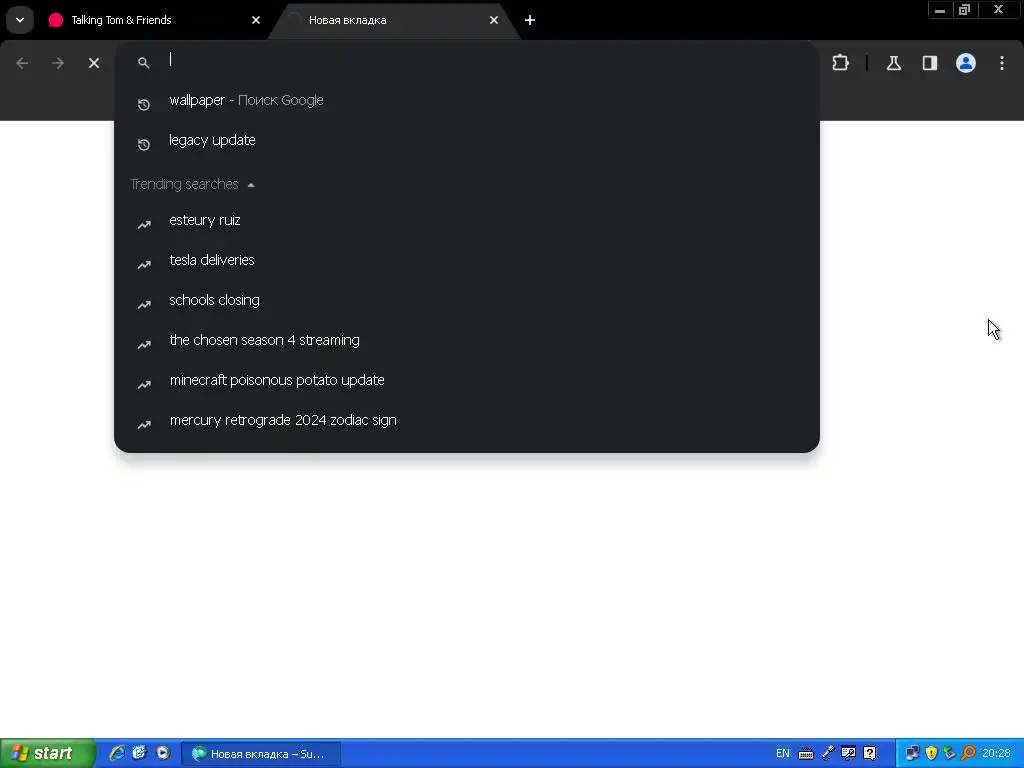Screen dimensions: 1024x768
Task: Click the language bar help icon
Action: pos(870,754)
